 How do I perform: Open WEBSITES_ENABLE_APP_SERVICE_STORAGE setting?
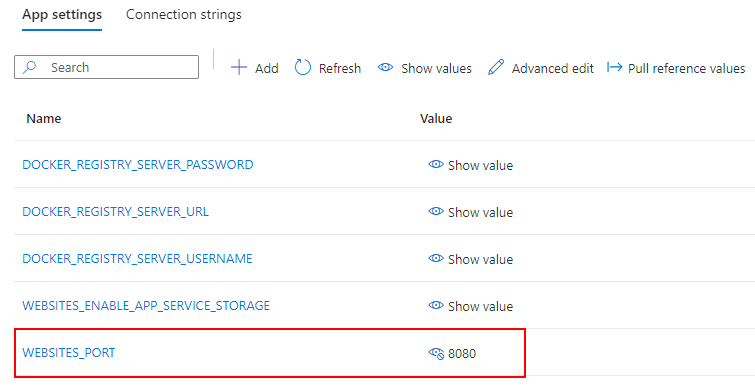click(146, 306)
